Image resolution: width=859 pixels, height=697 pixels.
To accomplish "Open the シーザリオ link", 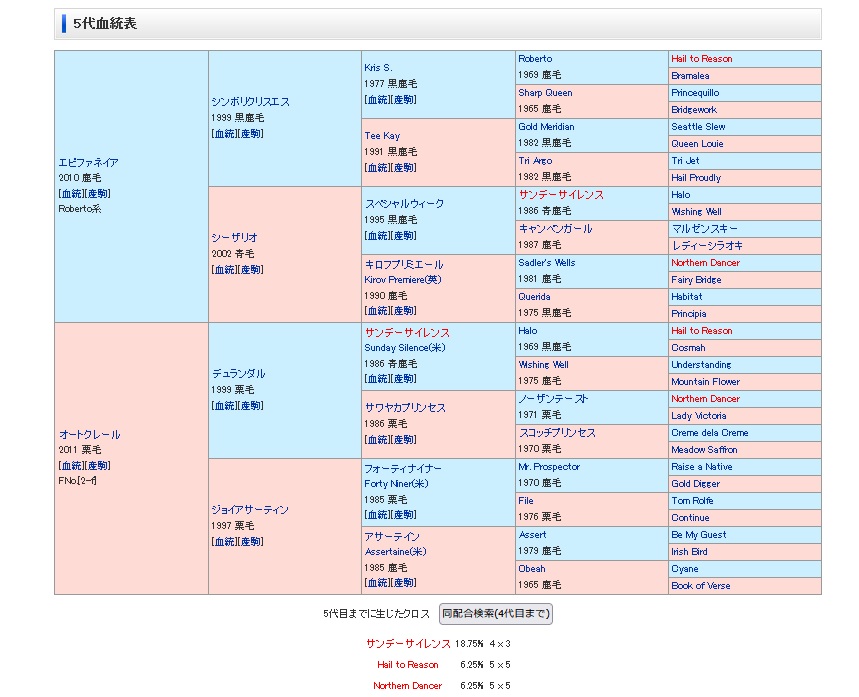I will (234, 238).
